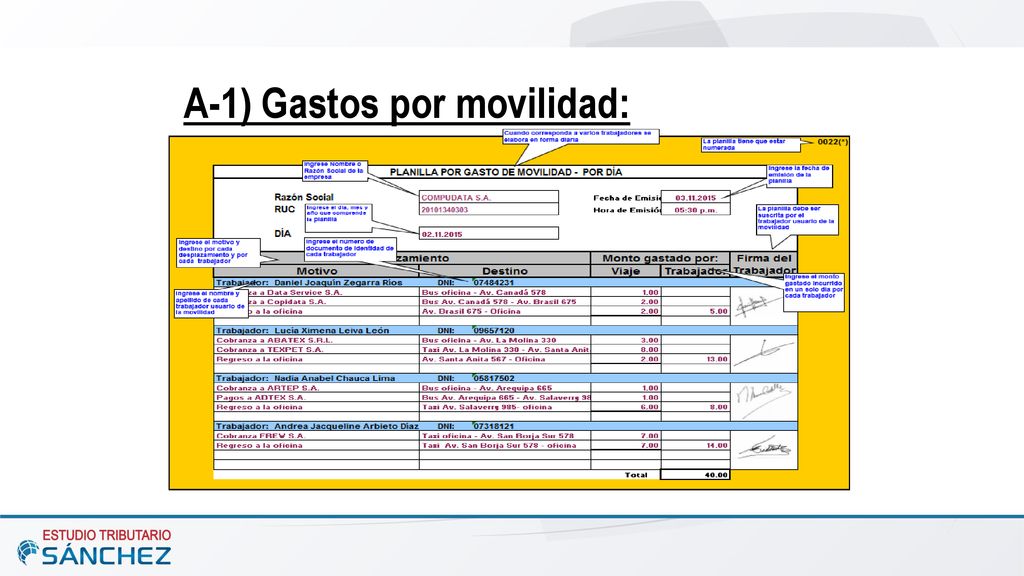Click the "Razón Social" label
Screen dimensions: 1024x576
pyautogui.click(x=304, y=197)
